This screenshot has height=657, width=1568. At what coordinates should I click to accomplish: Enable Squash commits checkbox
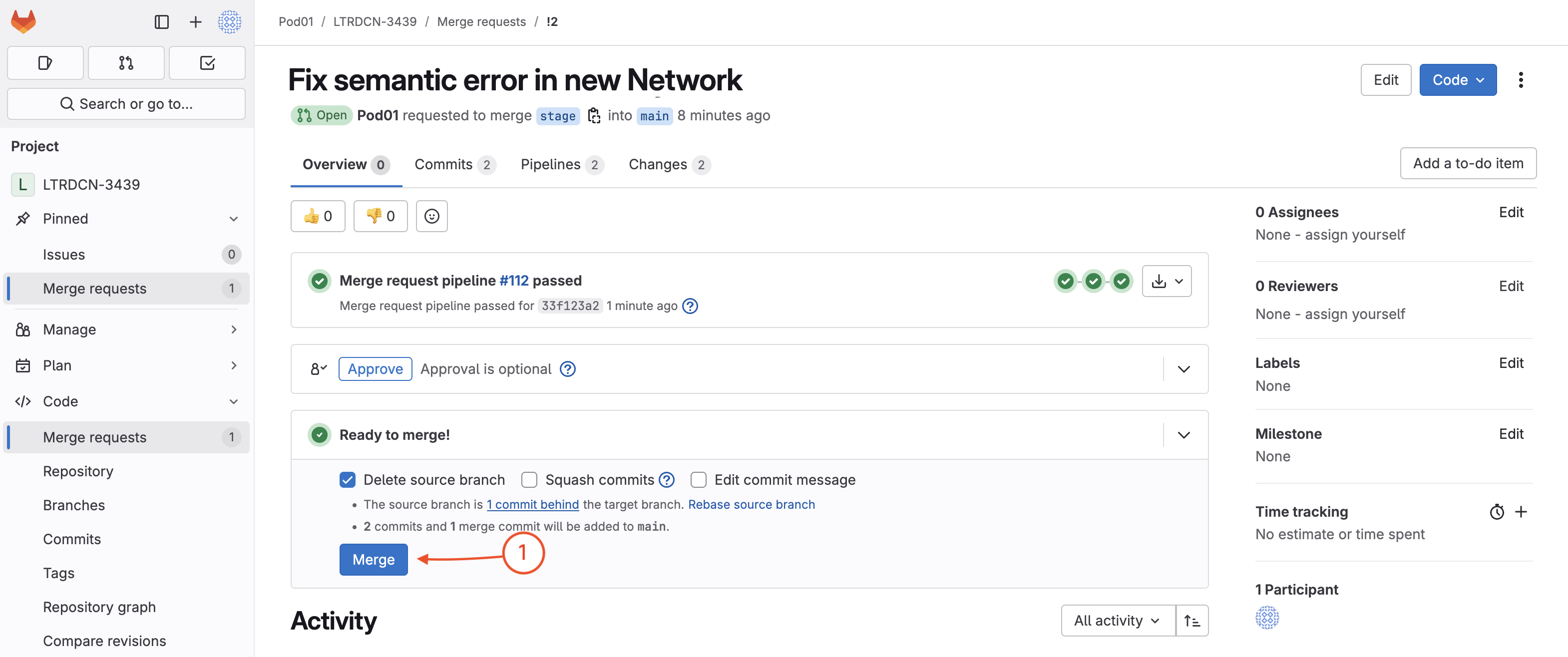(x=529, y=480)
